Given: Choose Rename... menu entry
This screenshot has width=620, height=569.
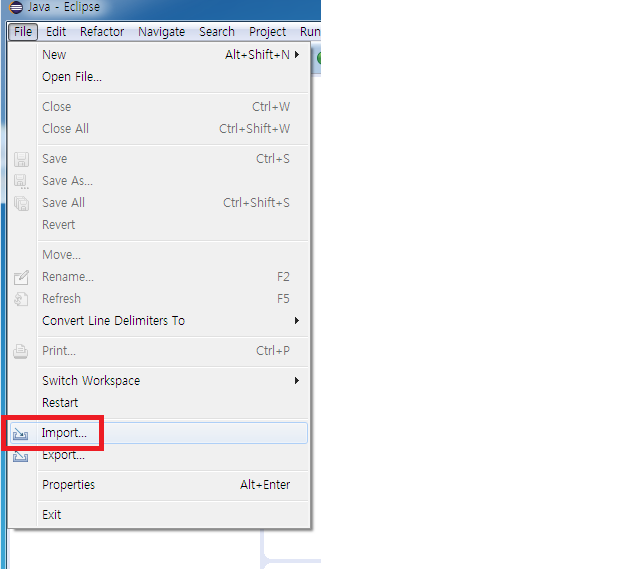Looking at the screenshot, I should pos(173,277).
